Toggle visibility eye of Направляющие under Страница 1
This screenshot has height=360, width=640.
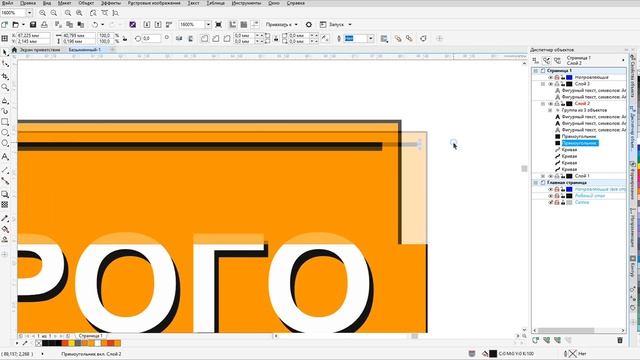(x=550, y=78)
